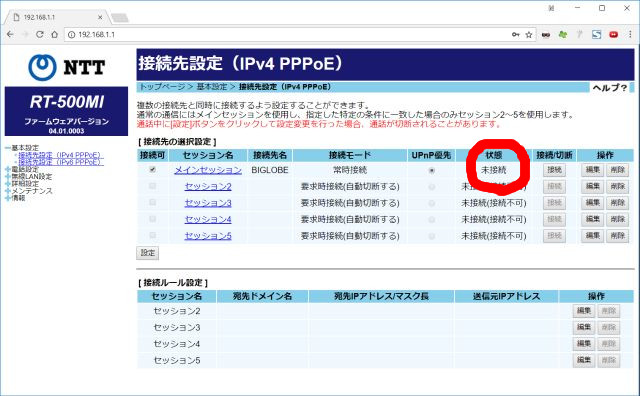
Task: Toggle the セッション3 接続可 checkbox
Action: coord(153,202)
